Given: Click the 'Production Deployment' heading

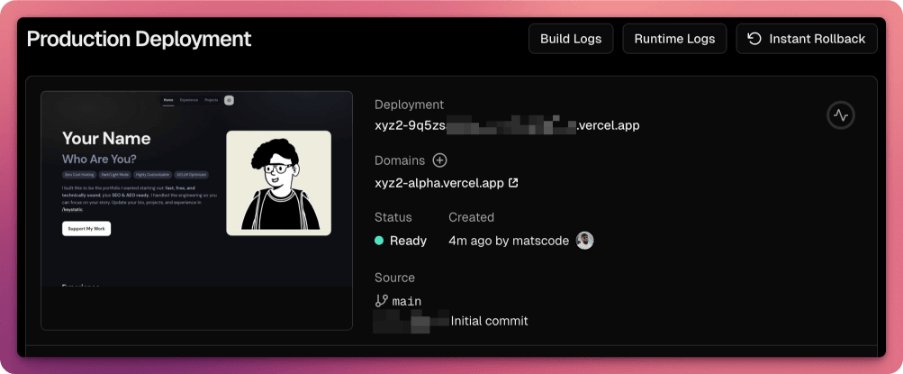Looking at the screenshot, I should tap(139, 39).
